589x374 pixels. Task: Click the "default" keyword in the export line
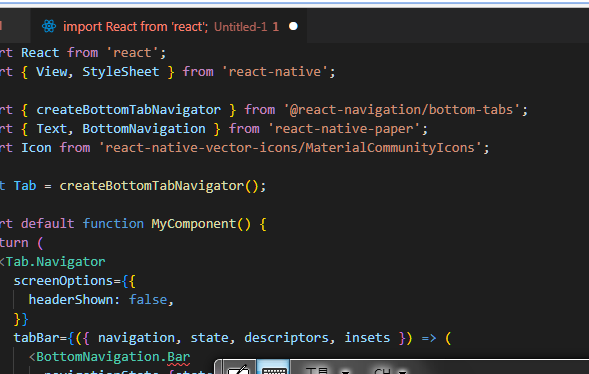coord(48,224)
